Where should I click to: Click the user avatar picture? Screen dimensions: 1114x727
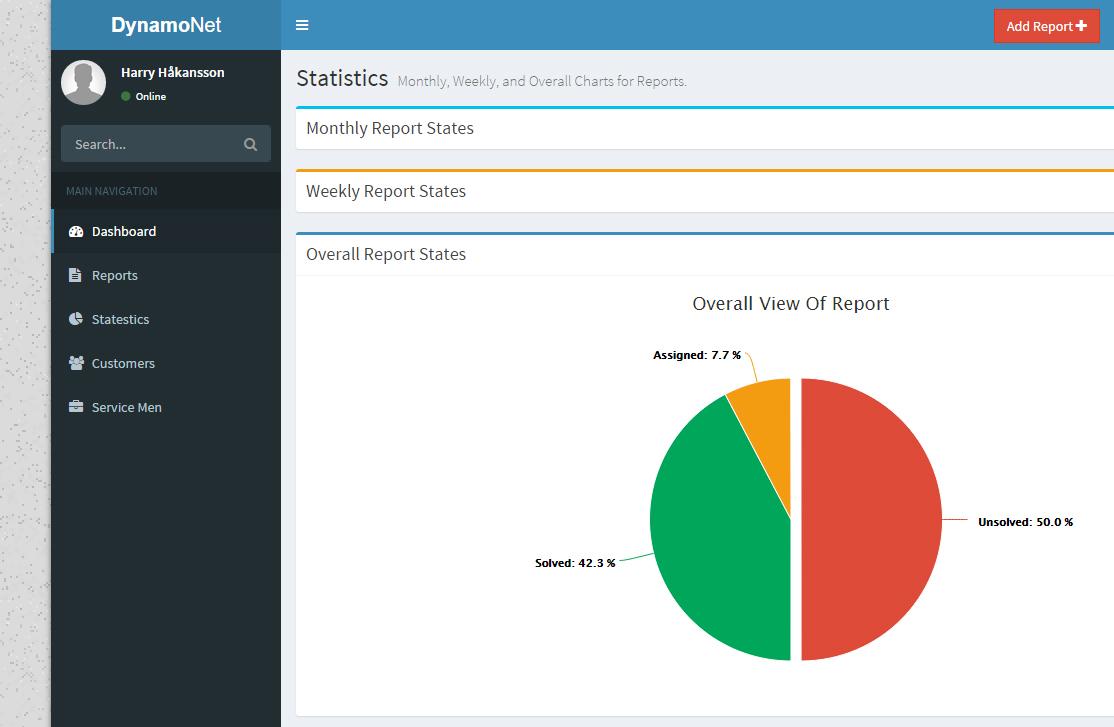click(x=83, y=83)
